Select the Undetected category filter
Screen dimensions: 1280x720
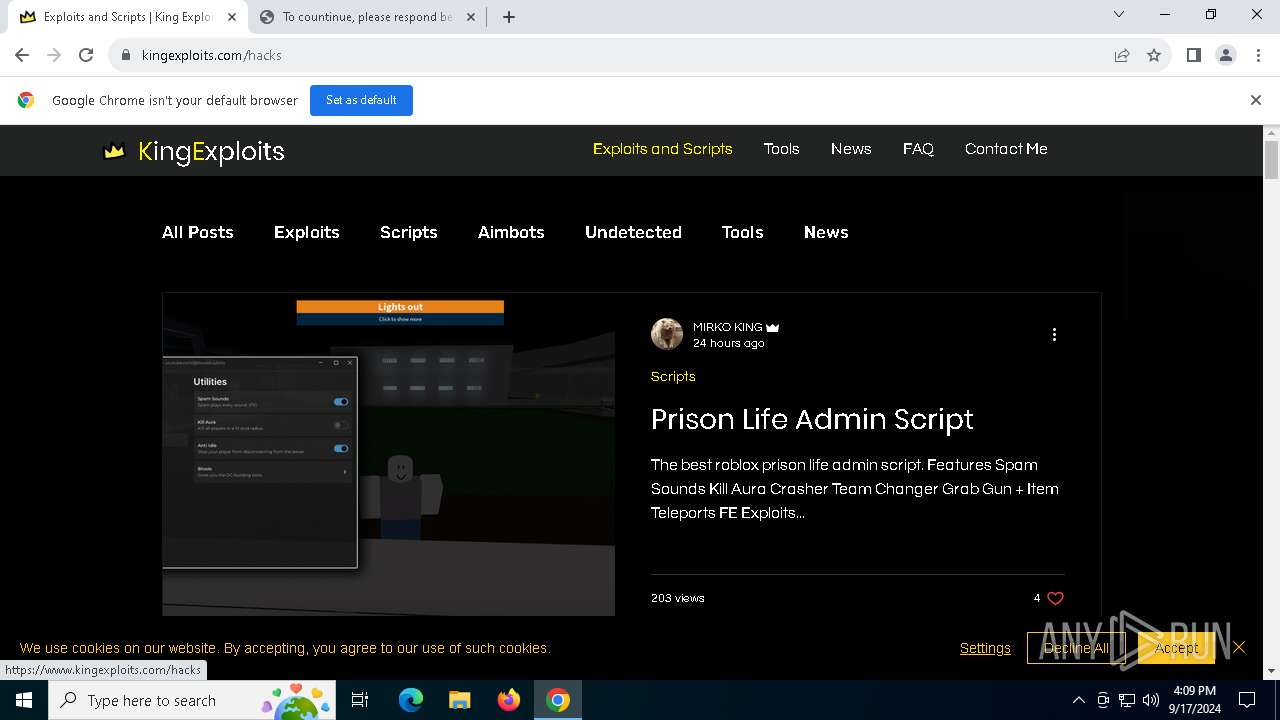coord(633,232)
